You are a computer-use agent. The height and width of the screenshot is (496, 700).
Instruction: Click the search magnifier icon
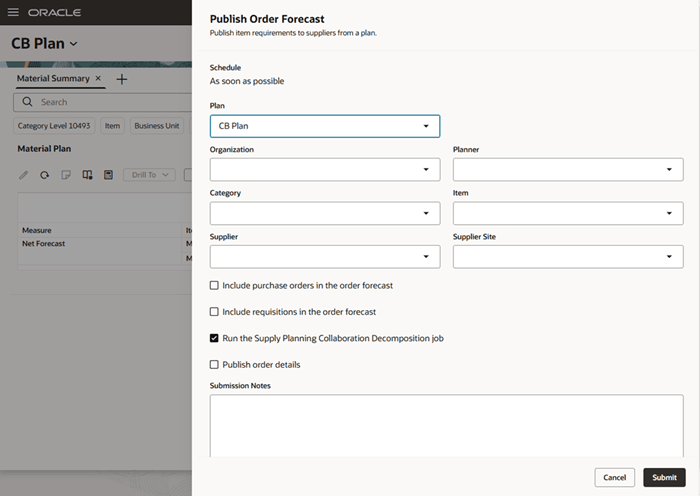point(27,102)
